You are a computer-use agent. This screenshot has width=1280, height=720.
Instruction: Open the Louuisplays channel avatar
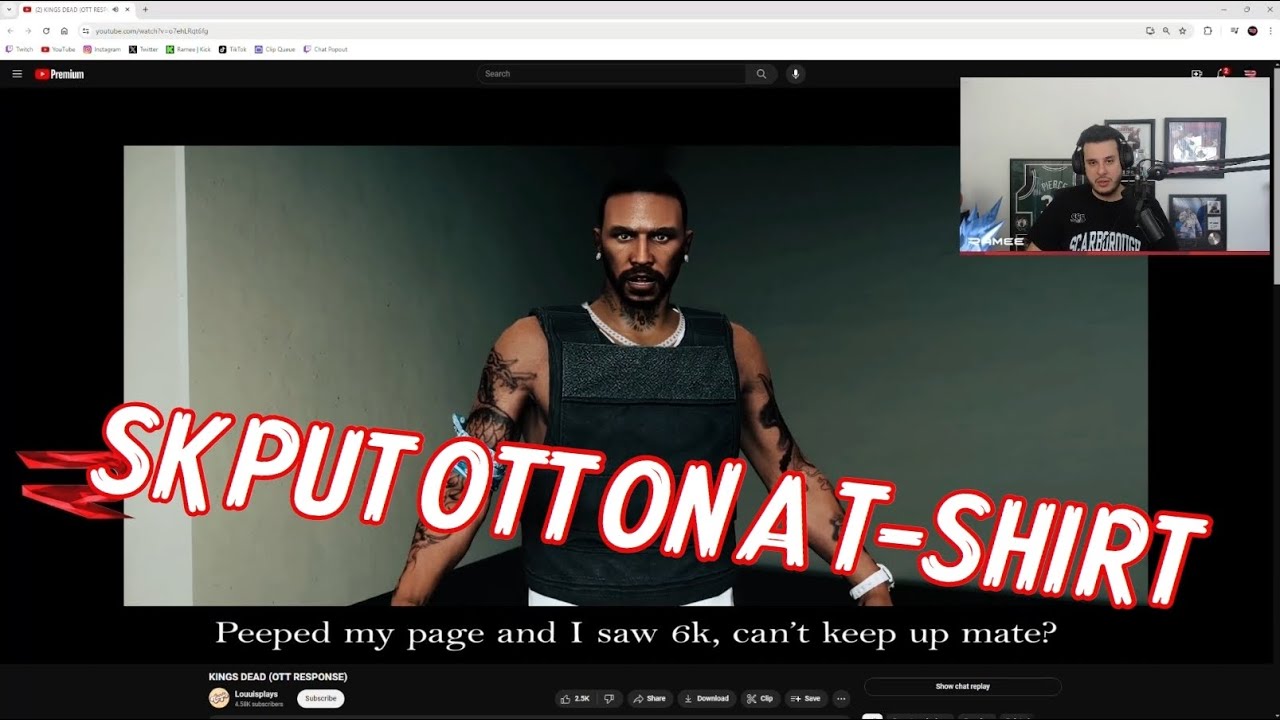coord(218,698)
